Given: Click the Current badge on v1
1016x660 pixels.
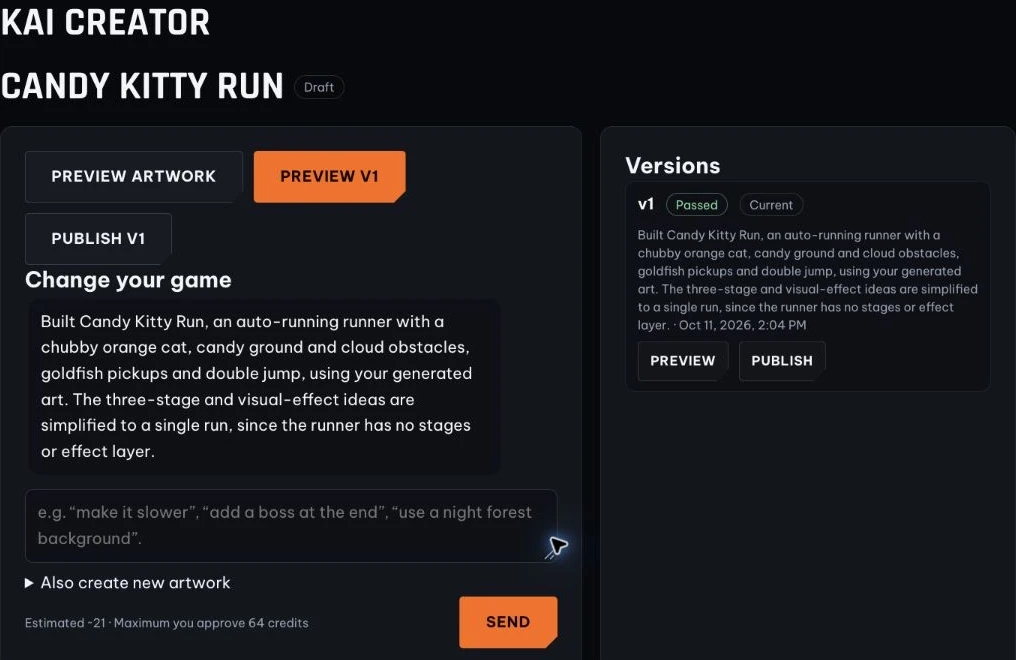Looking at the screenshot, I should click(x=771, y=205).
